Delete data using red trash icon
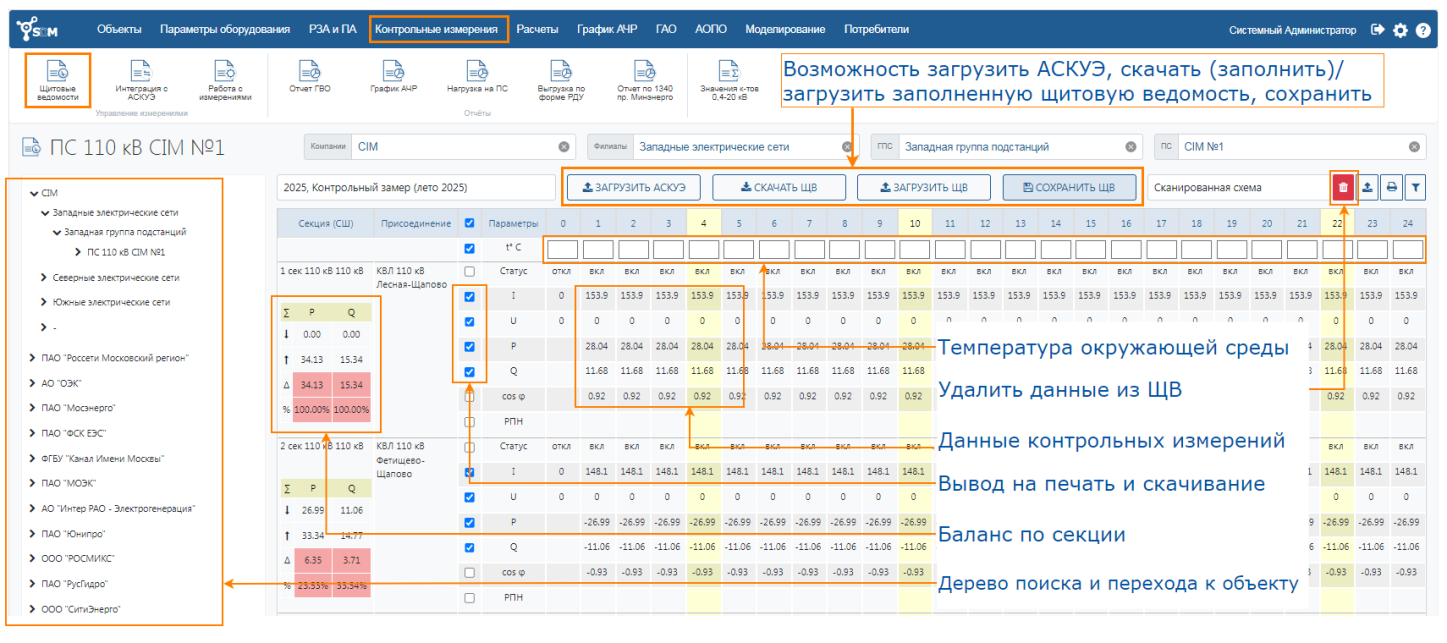The image size is (1447, 643). (1342, 187)
